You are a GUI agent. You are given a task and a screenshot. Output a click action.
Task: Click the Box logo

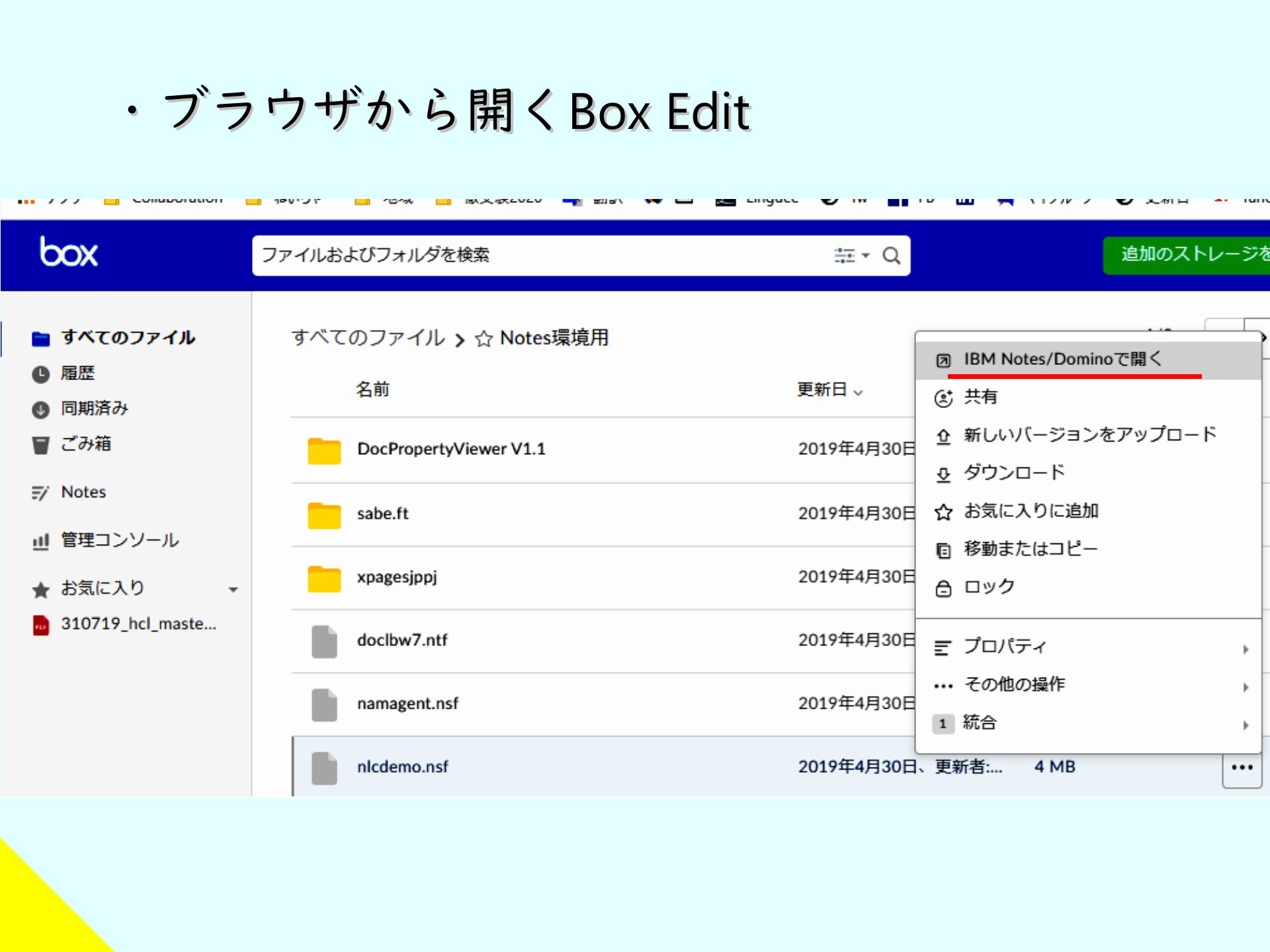tap(69, 253)
